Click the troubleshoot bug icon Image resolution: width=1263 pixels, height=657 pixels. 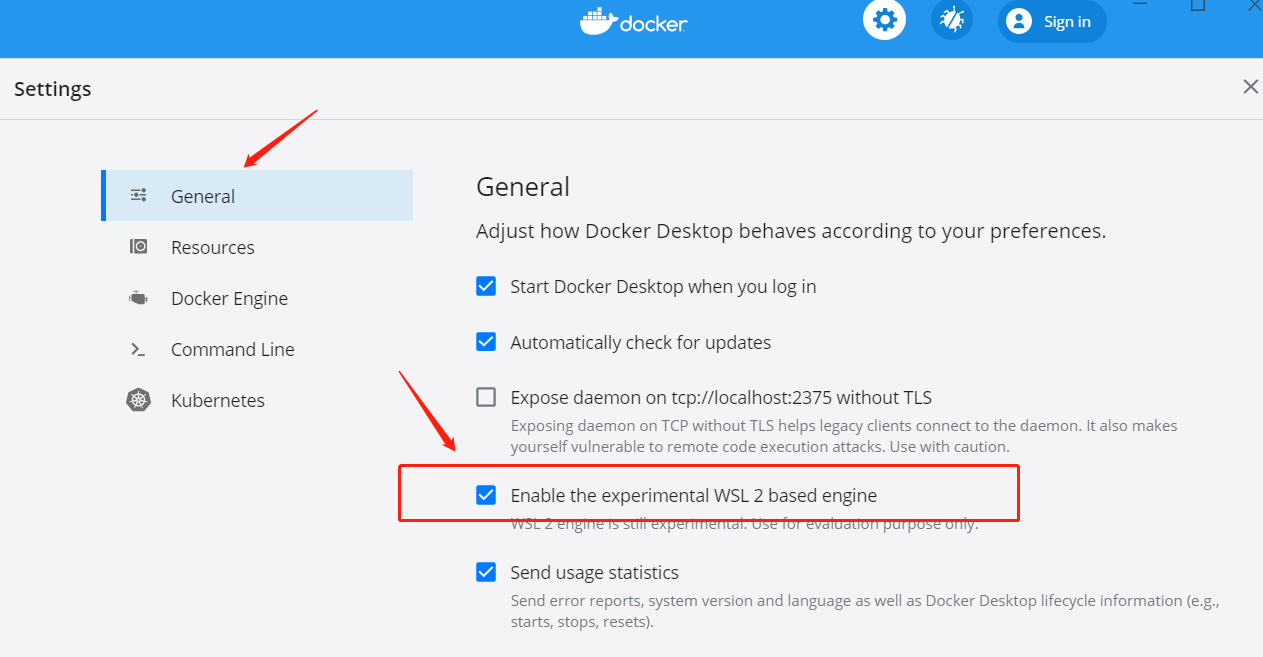pyautogui.click(x=952, y=20)
